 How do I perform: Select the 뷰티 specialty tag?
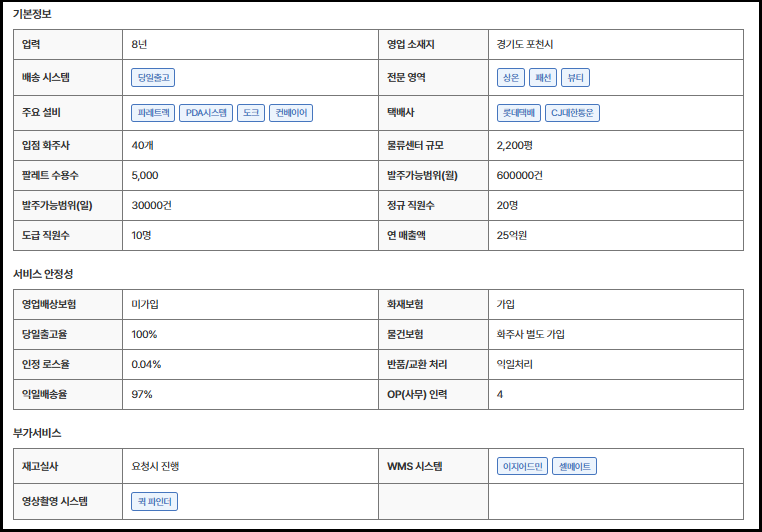[577, 77]
